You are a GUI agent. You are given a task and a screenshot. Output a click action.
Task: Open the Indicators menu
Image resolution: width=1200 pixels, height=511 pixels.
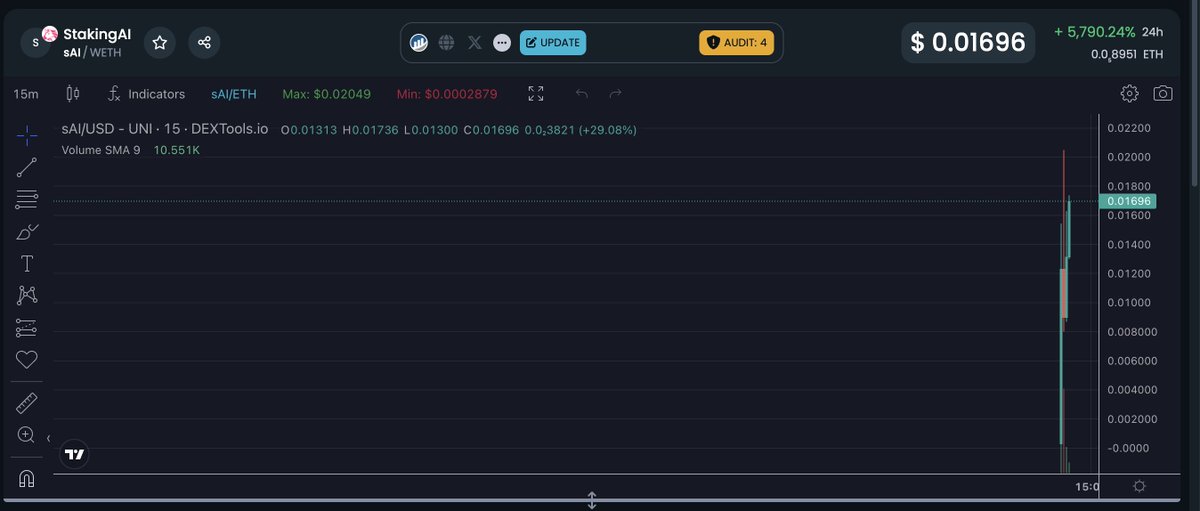pos(146,94)
